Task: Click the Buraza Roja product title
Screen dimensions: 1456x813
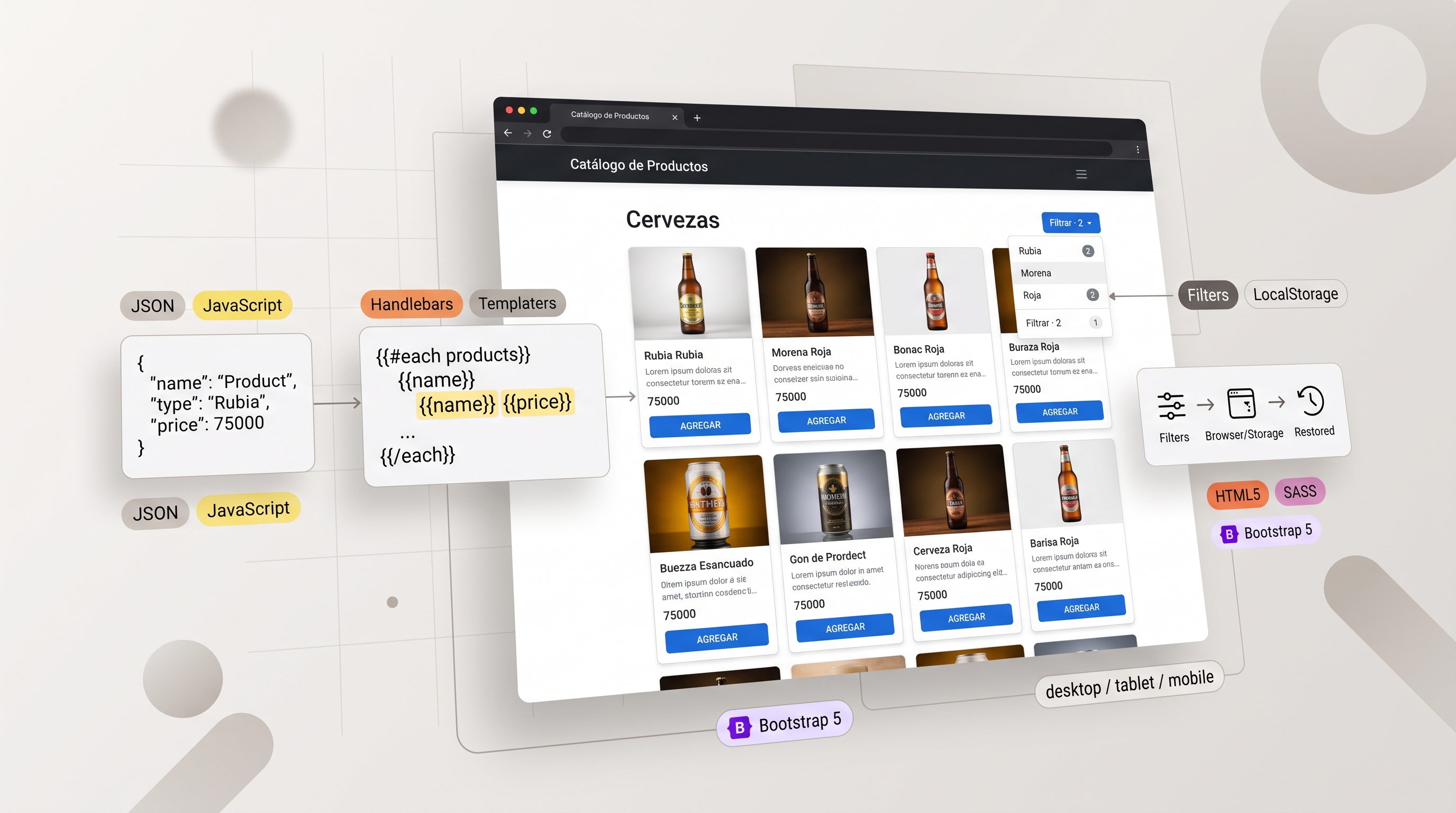Action: (x=1034, y=347)
